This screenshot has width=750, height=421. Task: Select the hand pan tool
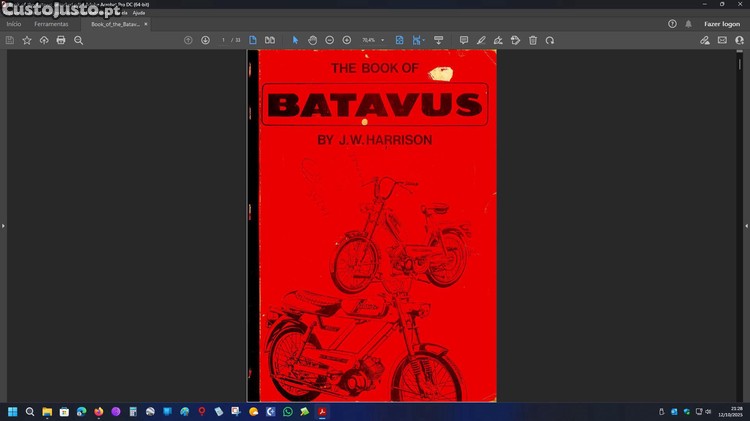coord(312,40)
